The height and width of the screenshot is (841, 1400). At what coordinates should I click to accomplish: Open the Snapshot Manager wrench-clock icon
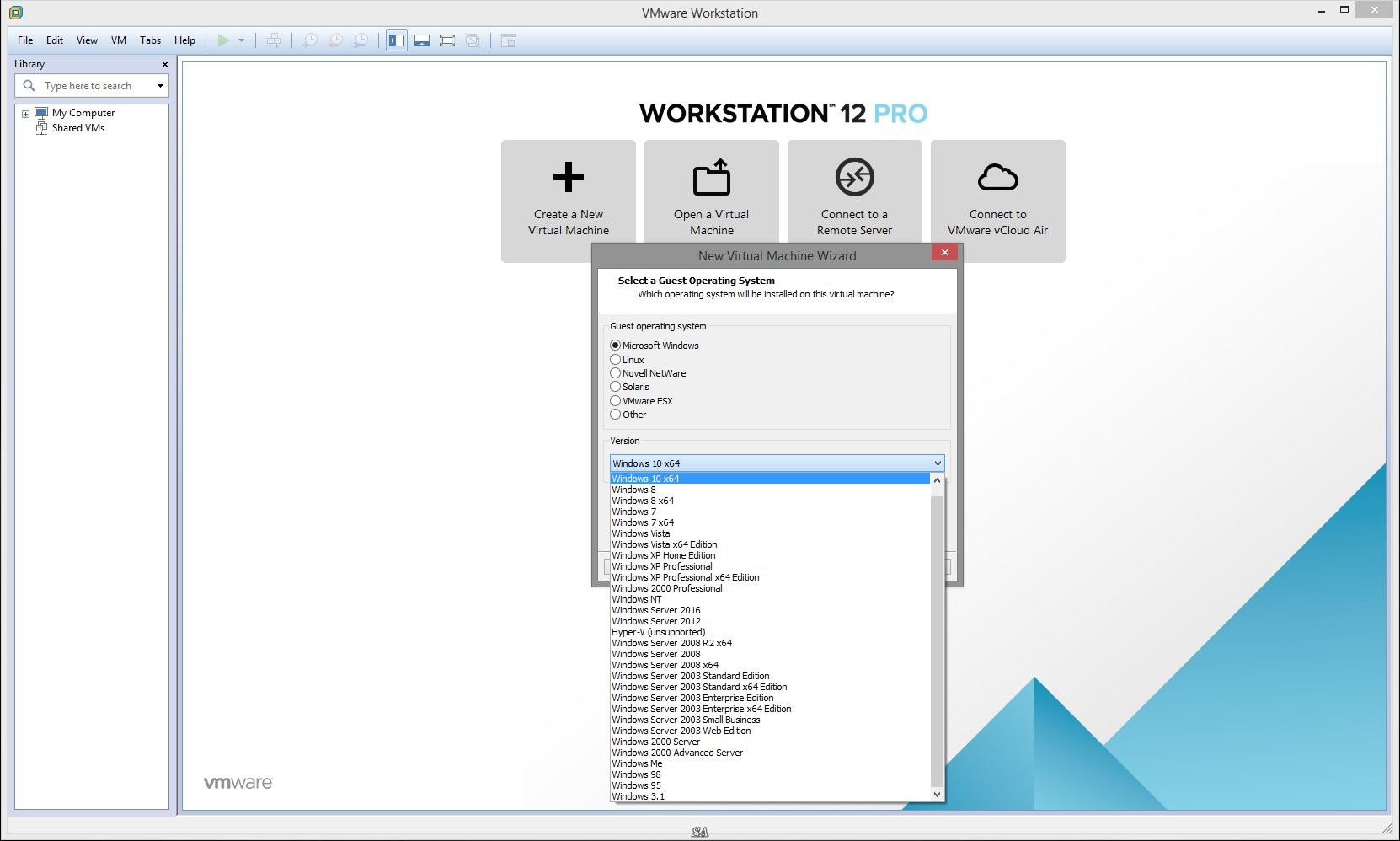pos(361,40)
